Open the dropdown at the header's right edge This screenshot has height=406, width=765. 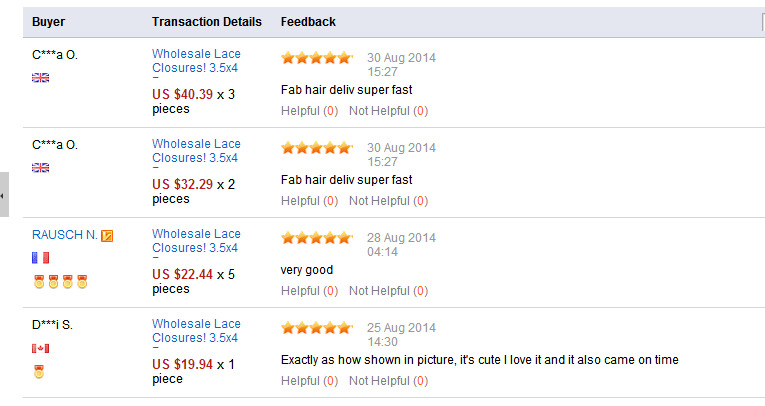(762, 22)
